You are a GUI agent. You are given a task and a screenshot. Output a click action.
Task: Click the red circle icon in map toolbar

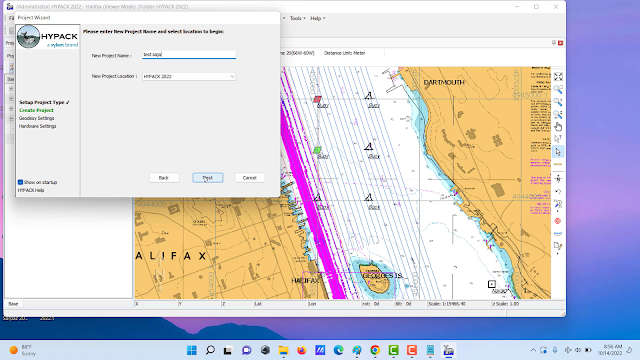558,221
